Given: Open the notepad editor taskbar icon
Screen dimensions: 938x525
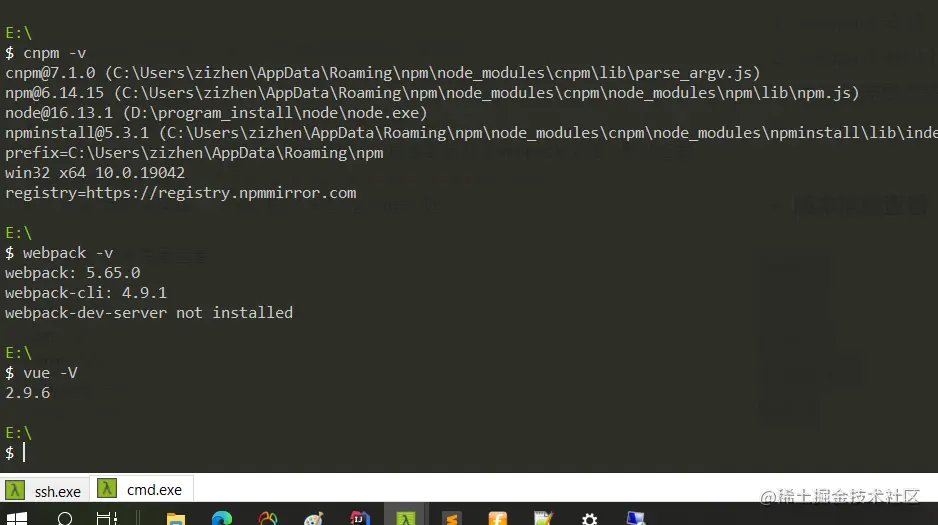Looking at the screenshot, I should [x=544, y=518].
